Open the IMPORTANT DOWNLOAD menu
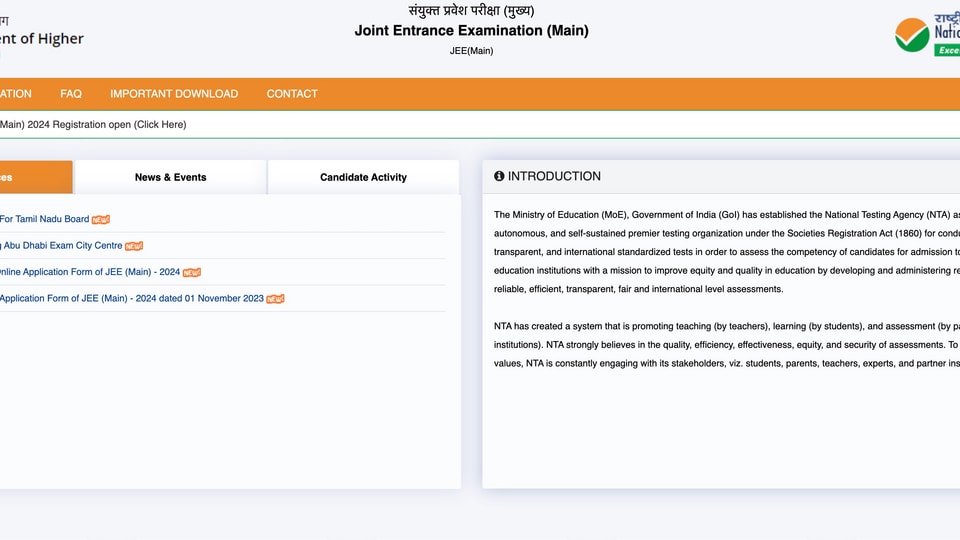 pos(174,94)
